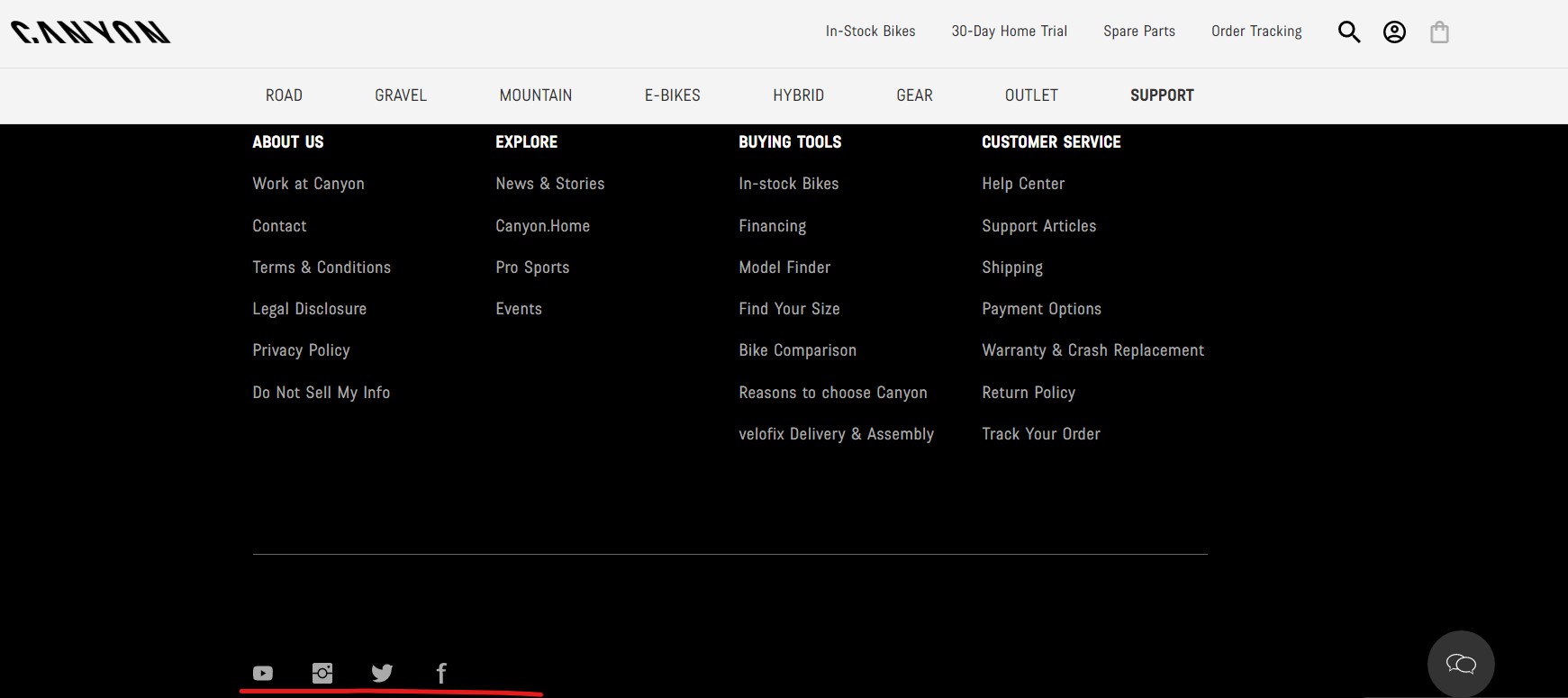Image resolution: width=1568 pixels, height=698 pixels.
Task: Open Help Center link
Action: point(1023,184)
